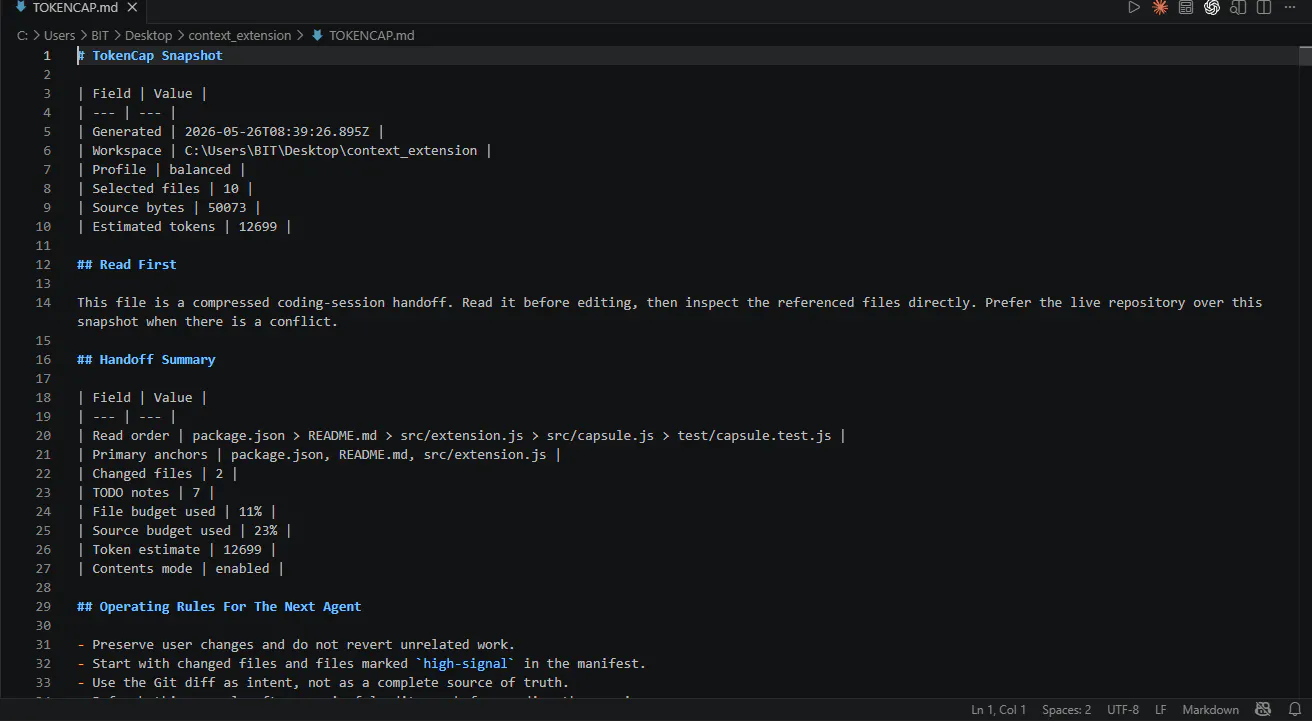Click the Copilot status icon in status bar
The image size is (1312, 721).
(1264, 710)
